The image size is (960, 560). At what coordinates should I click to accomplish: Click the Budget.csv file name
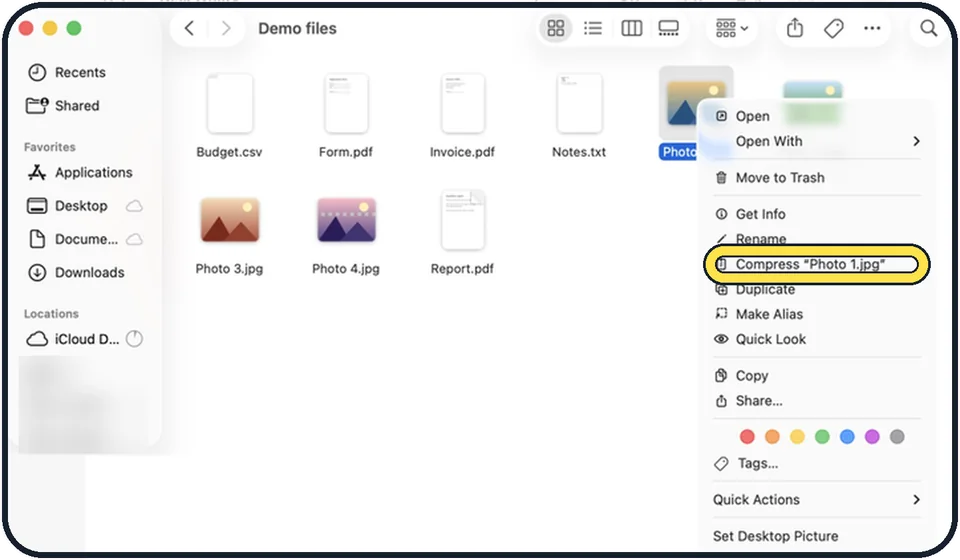coord(229,152)
